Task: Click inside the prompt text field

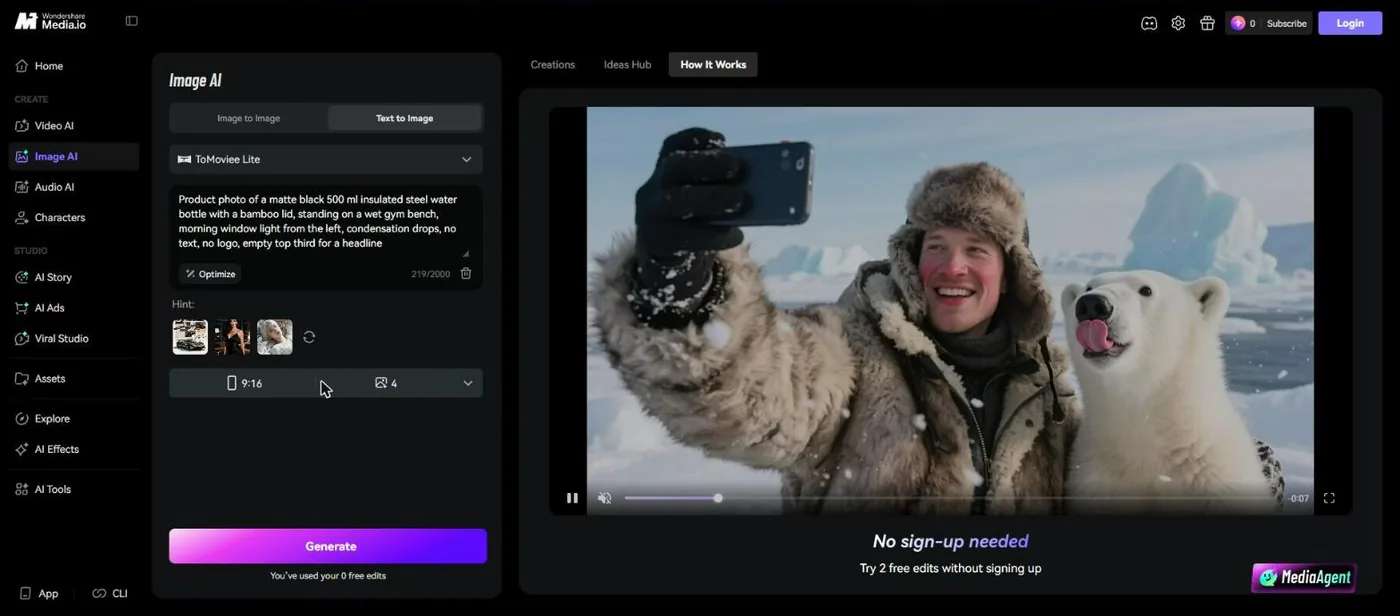Action: [x=326, y=221]
